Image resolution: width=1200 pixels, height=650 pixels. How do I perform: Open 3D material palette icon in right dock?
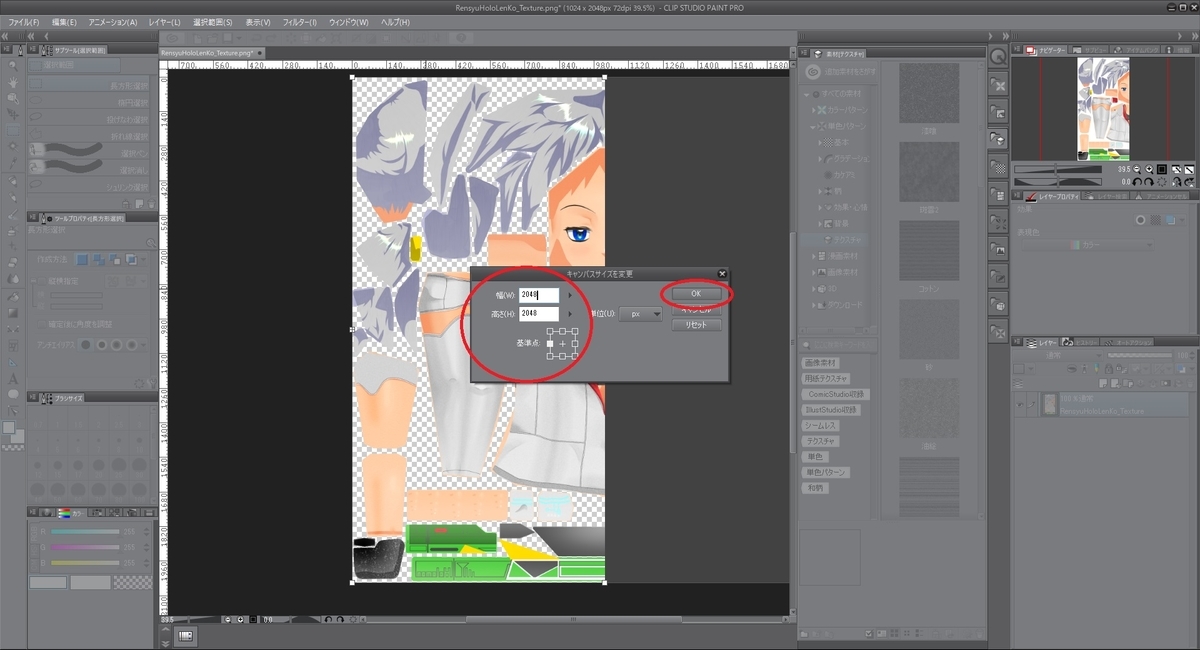(998, 304)
